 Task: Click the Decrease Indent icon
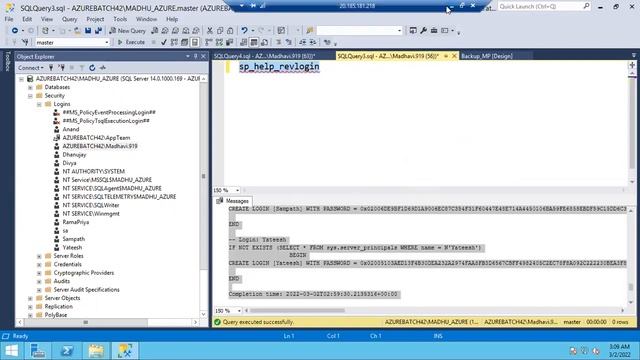pyautogui.click(x=302, y=42)
